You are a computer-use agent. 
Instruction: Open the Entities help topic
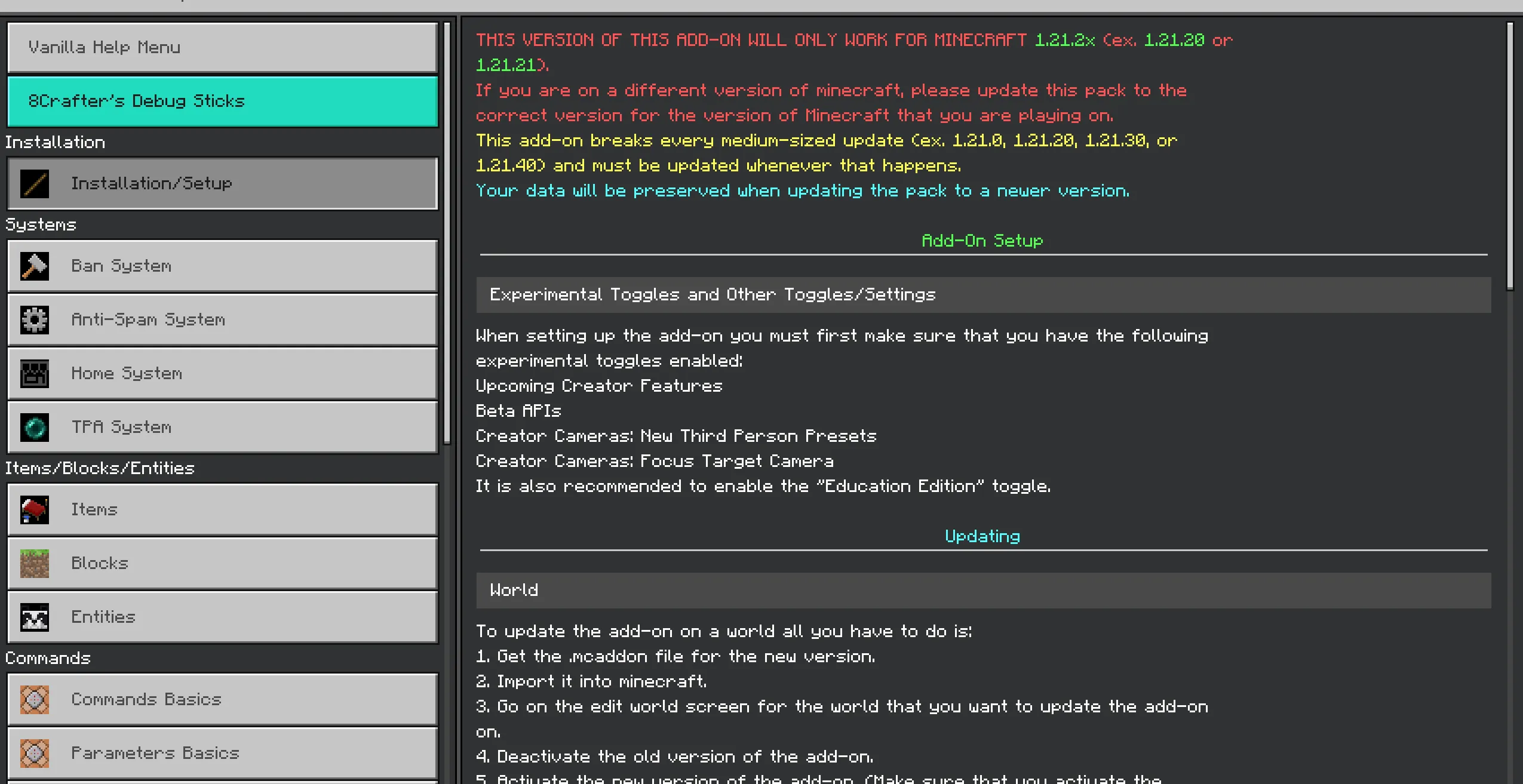222,617
